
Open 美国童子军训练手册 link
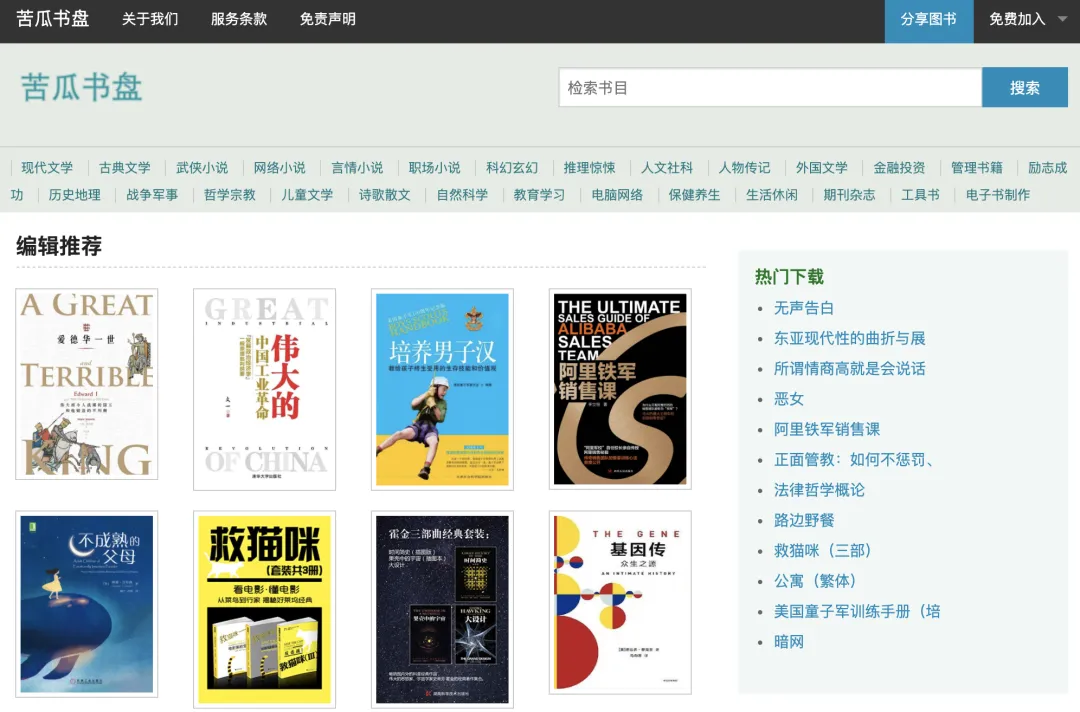tap(857, 611)
